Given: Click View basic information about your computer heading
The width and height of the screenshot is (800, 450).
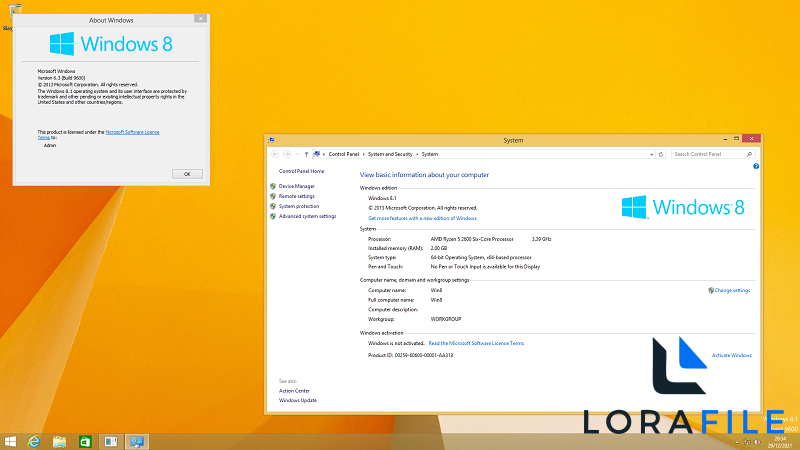Looking at the screenshot, I should 424,175.
